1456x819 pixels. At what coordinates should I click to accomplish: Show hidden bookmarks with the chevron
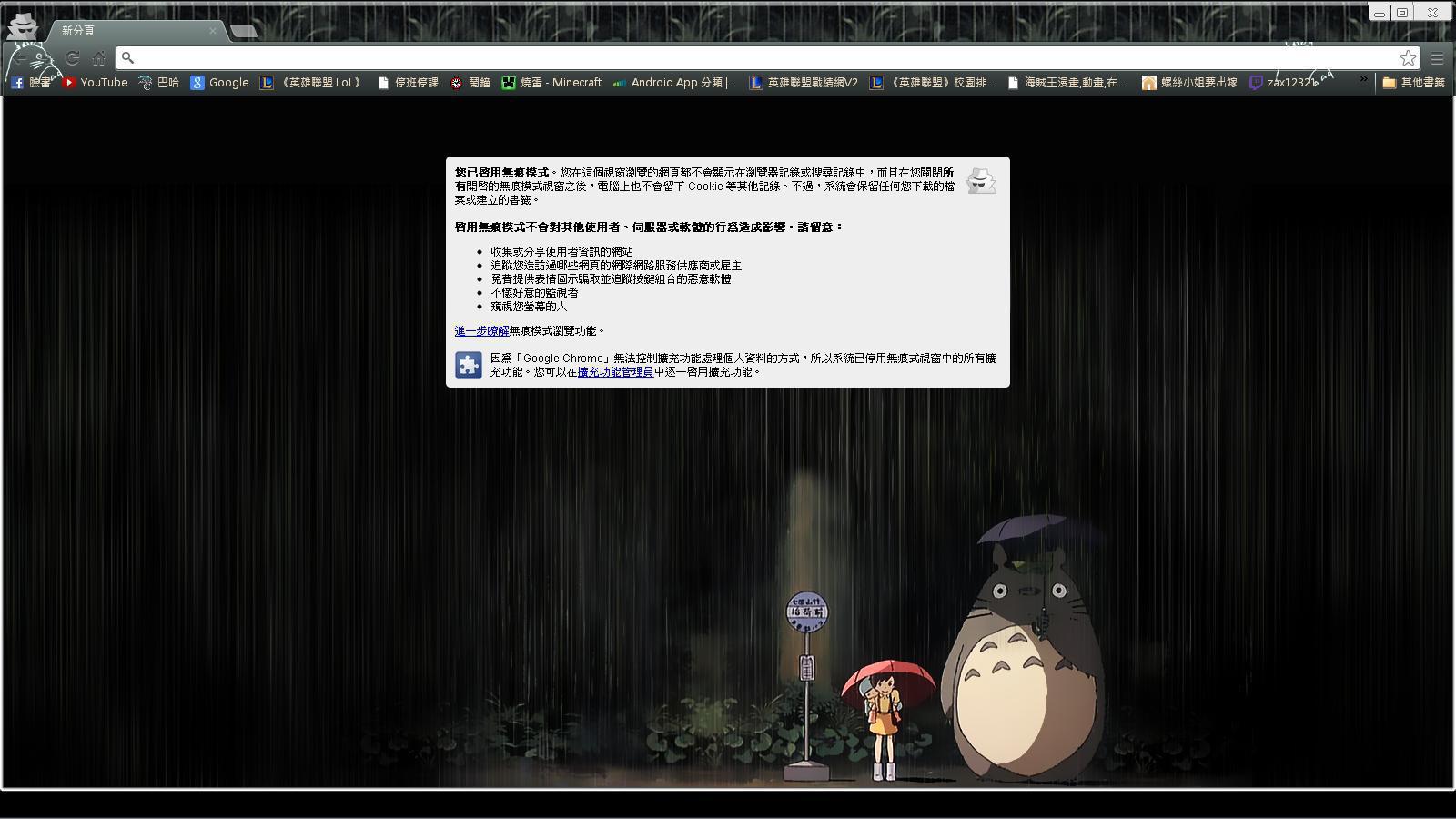click(x=1363, y=81)
